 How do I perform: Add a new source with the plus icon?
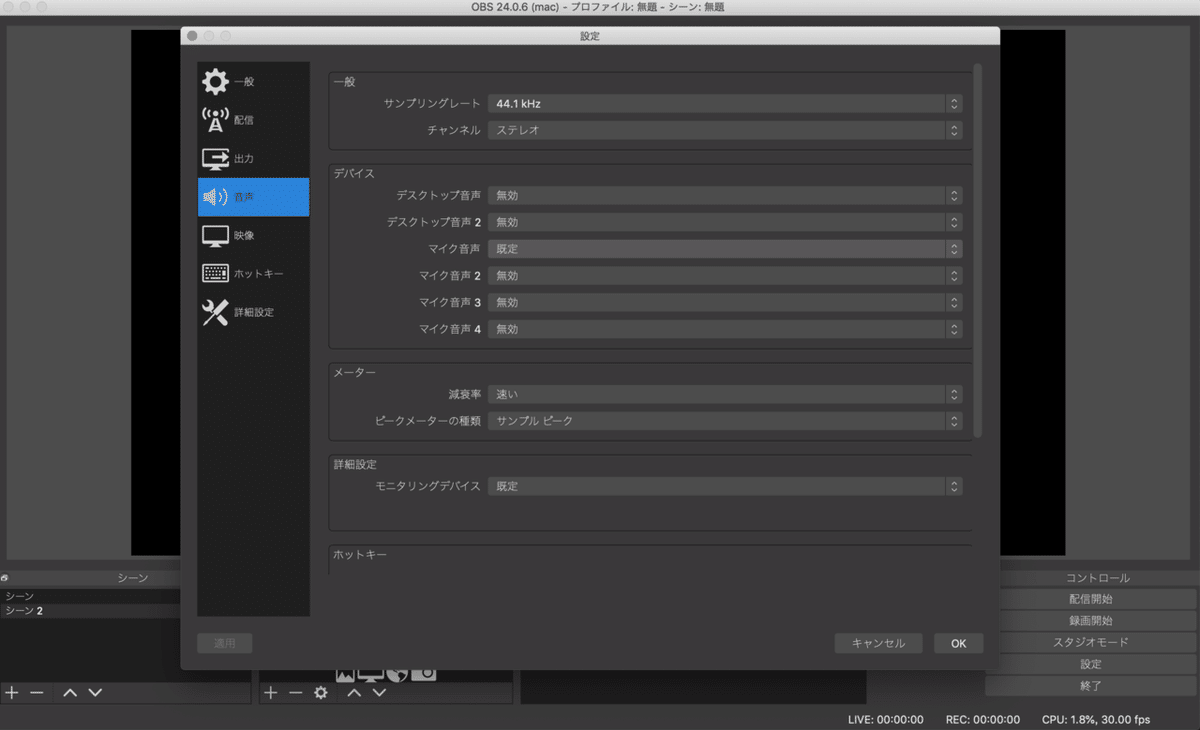click(x=270, y=692)
